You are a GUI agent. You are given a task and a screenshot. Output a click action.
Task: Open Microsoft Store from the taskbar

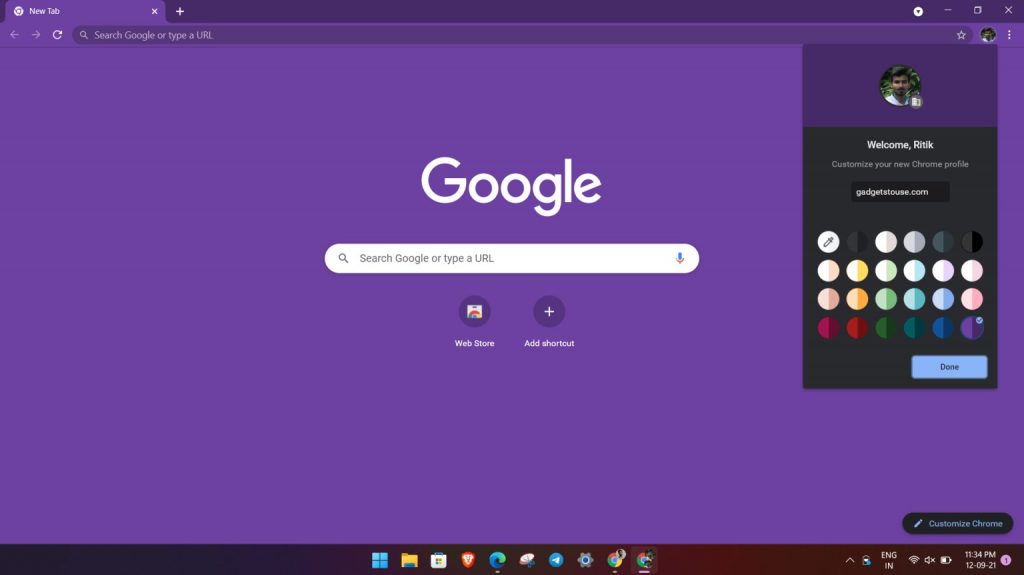point(438,560)
